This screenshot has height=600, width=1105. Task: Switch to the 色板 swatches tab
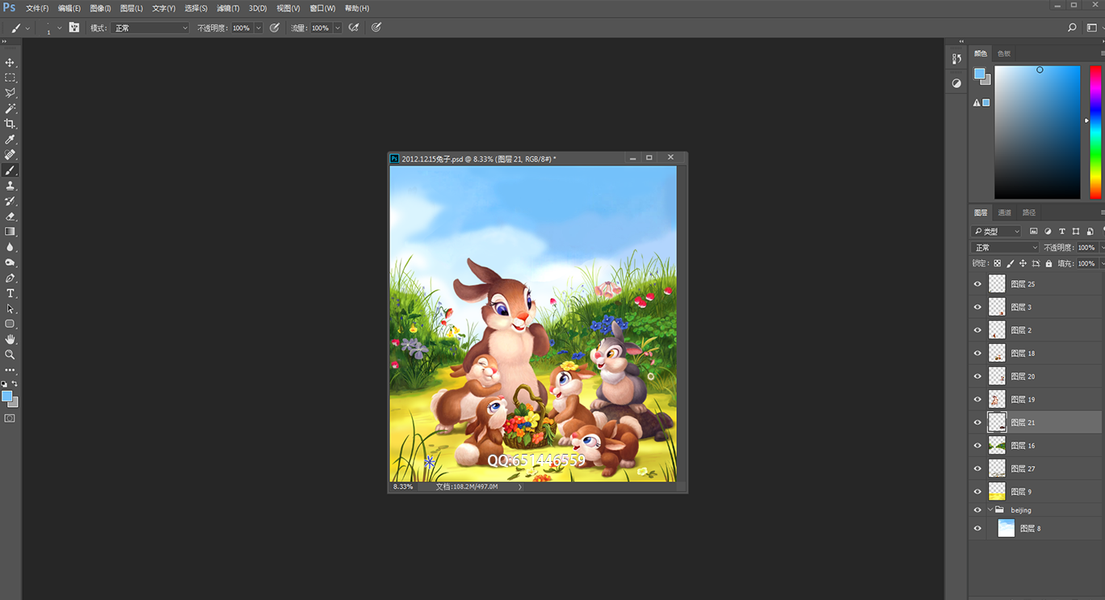click(x=1004, y=54)
